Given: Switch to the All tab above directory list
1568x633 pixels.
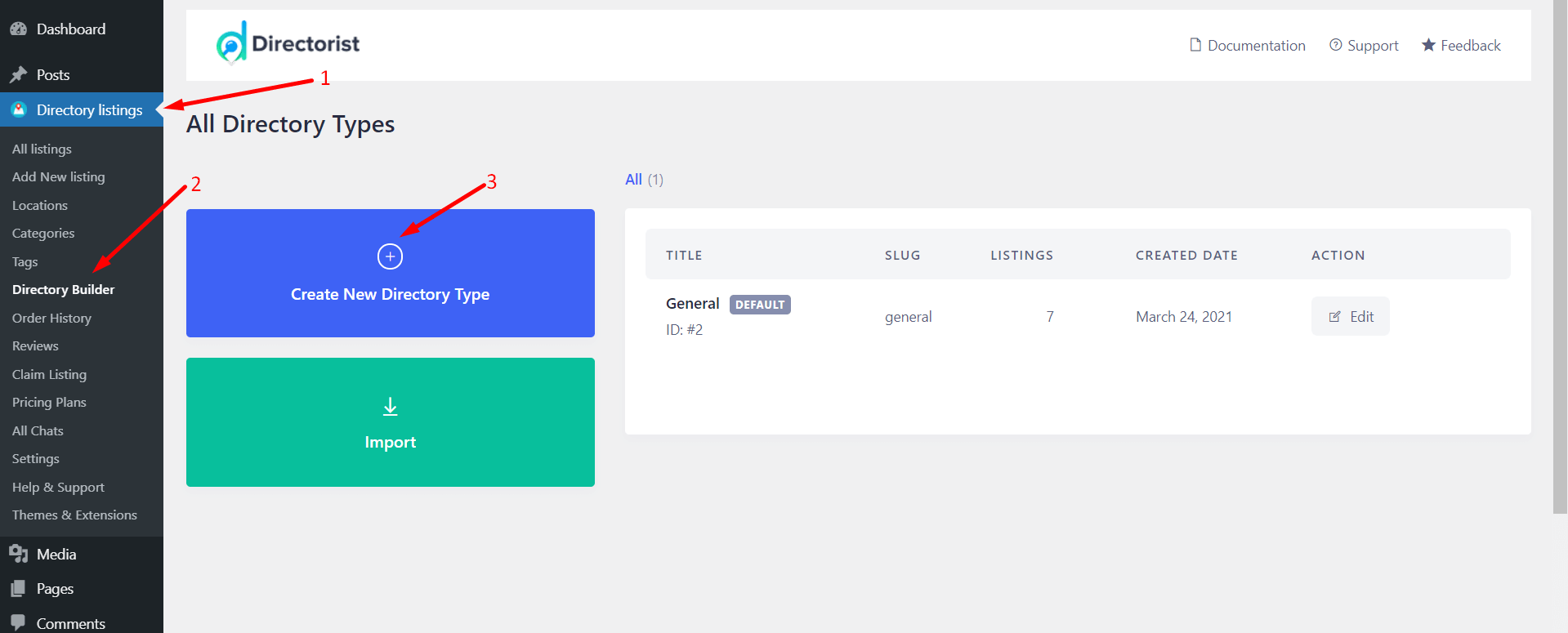Looking at the screenshot, I should click(x=634, y=179).
